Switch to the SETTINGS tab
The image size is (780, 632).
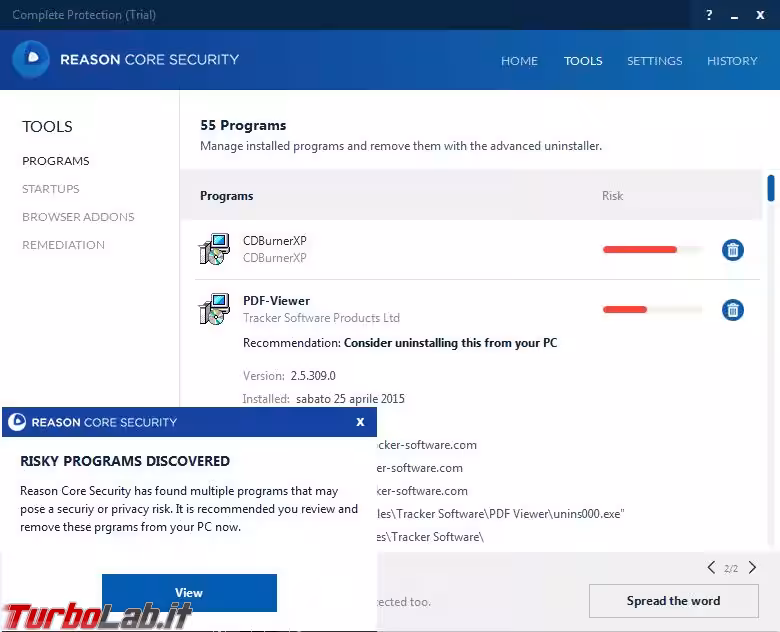[x=654, y=61]
